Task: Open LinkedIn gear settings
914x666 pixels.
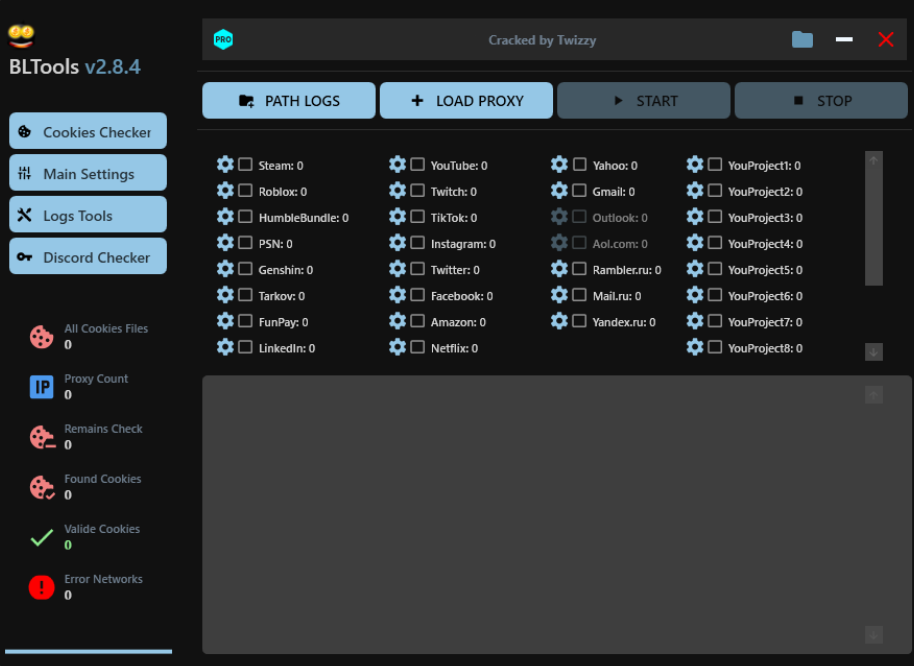Action: pyautogui.click(x=225, y=347)
